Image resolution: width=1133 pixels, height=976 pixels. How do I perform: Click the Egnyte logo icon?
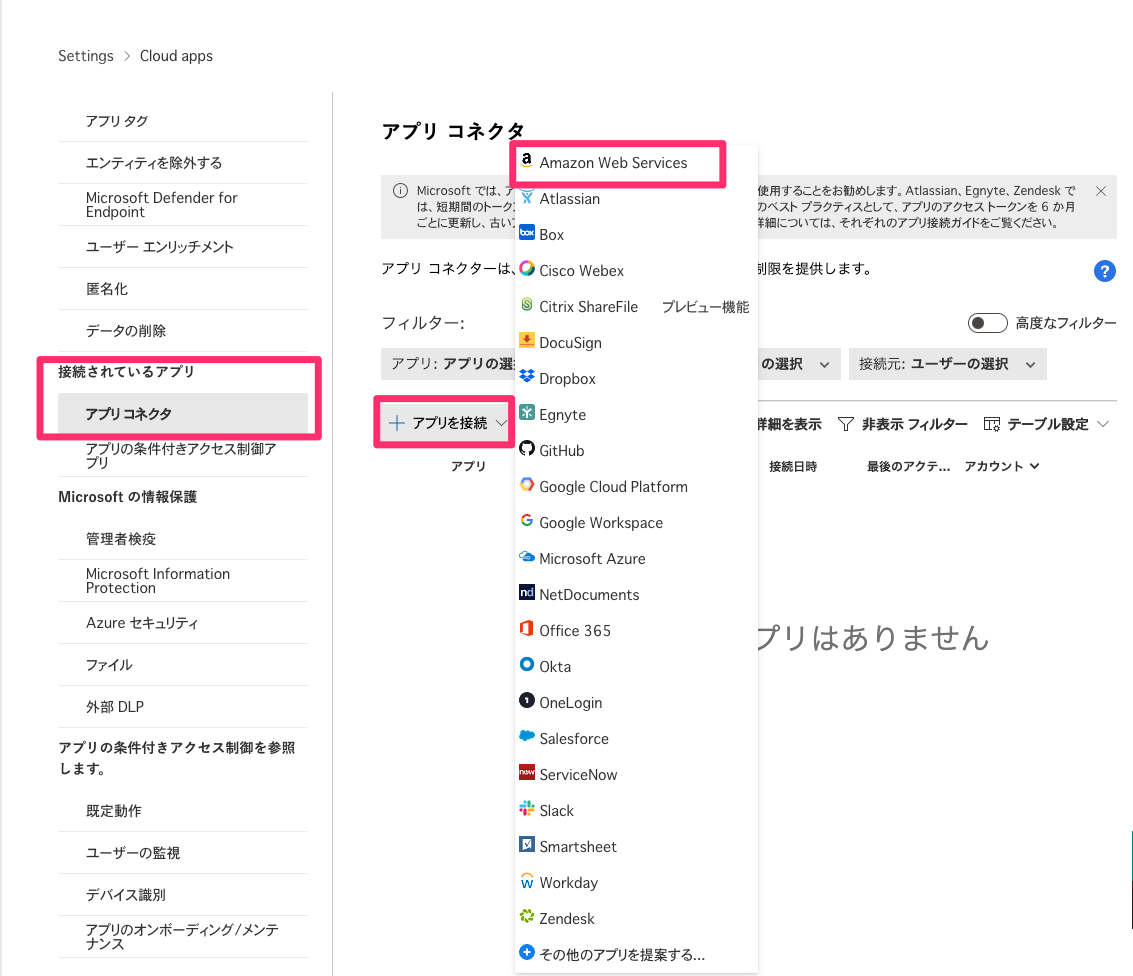[x=527, y=413]
